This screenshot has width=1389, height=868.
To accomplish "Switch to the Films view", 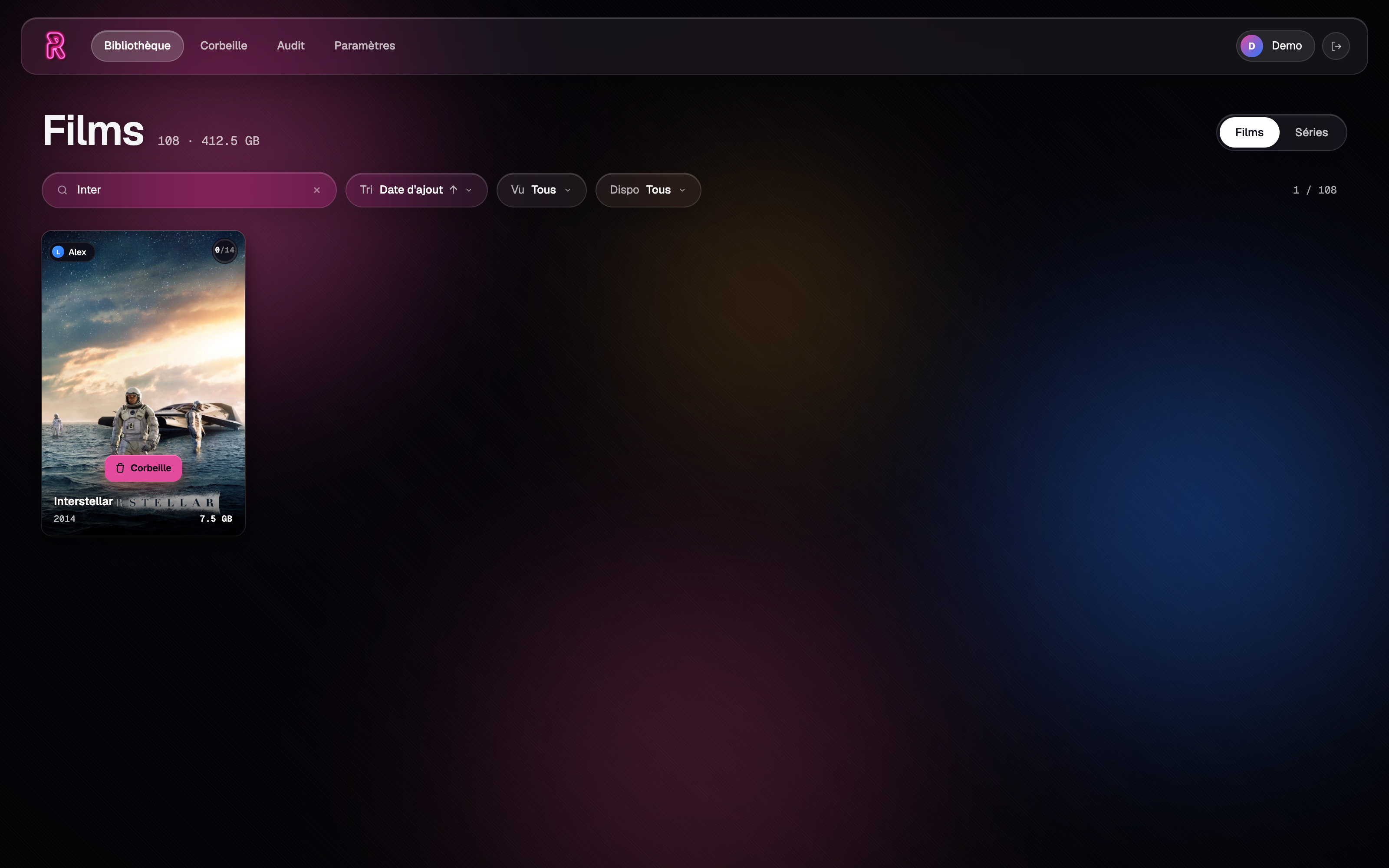I will (1249, 133).
